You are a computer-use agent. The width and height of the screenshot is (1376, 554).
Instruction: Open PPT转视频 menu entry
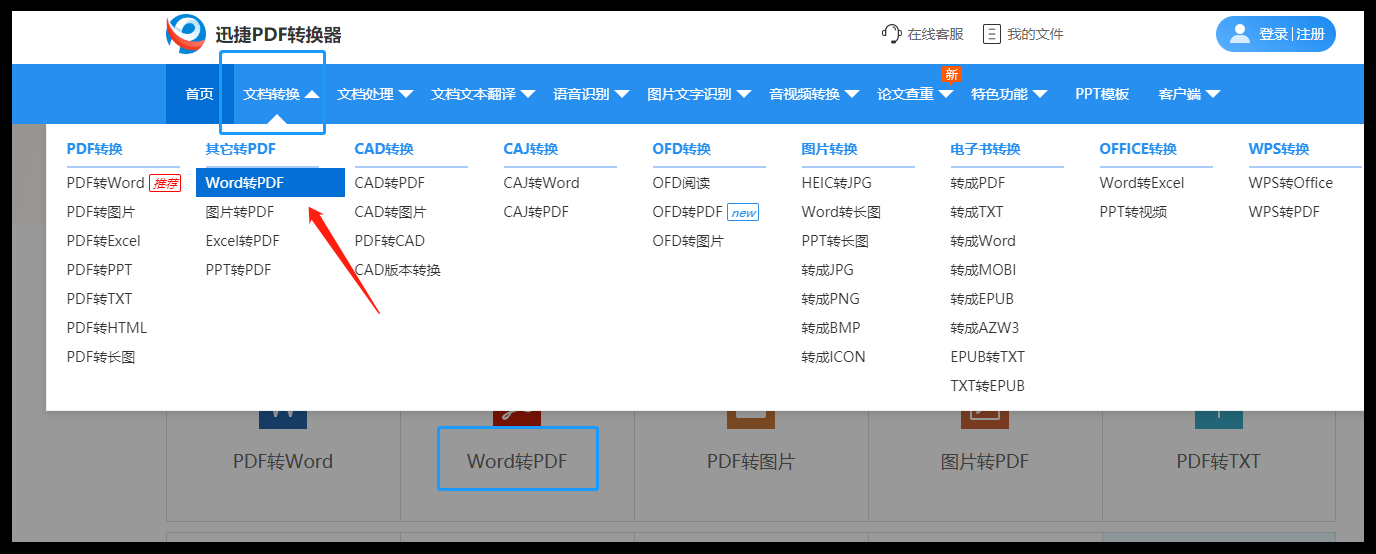pos(1133,212)
